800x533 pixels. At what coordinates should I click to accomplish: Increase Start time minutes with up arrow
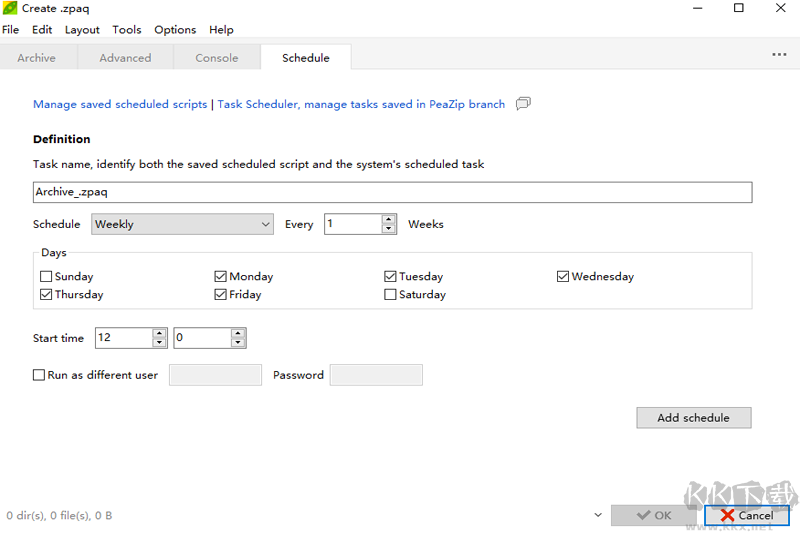[x=238, y=333]
